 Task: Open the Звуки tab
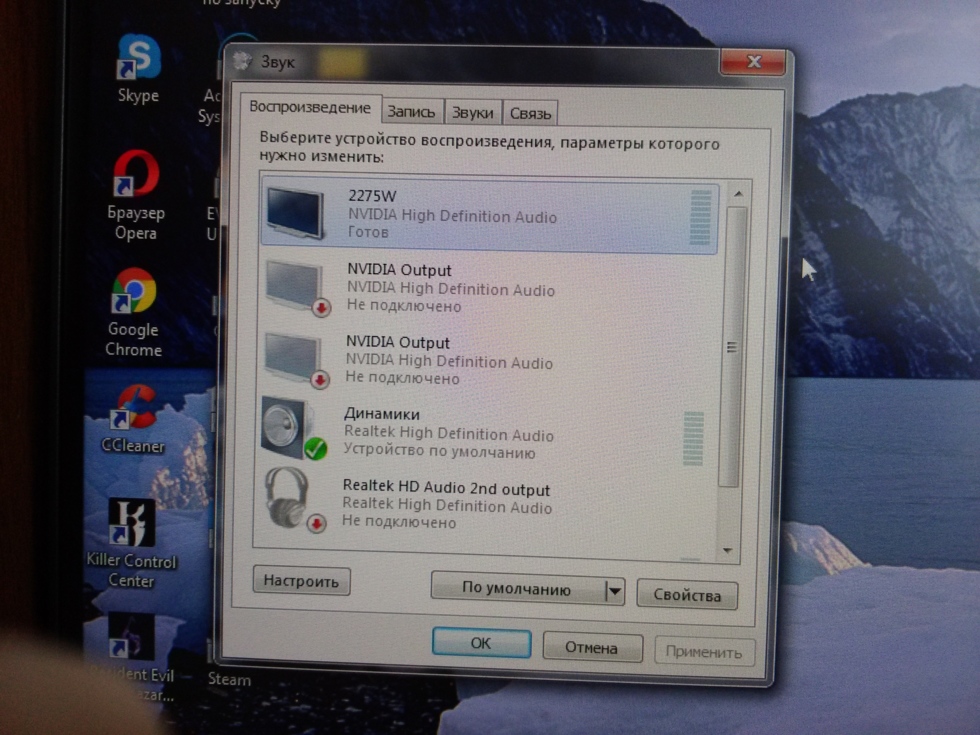coord(472,114)
